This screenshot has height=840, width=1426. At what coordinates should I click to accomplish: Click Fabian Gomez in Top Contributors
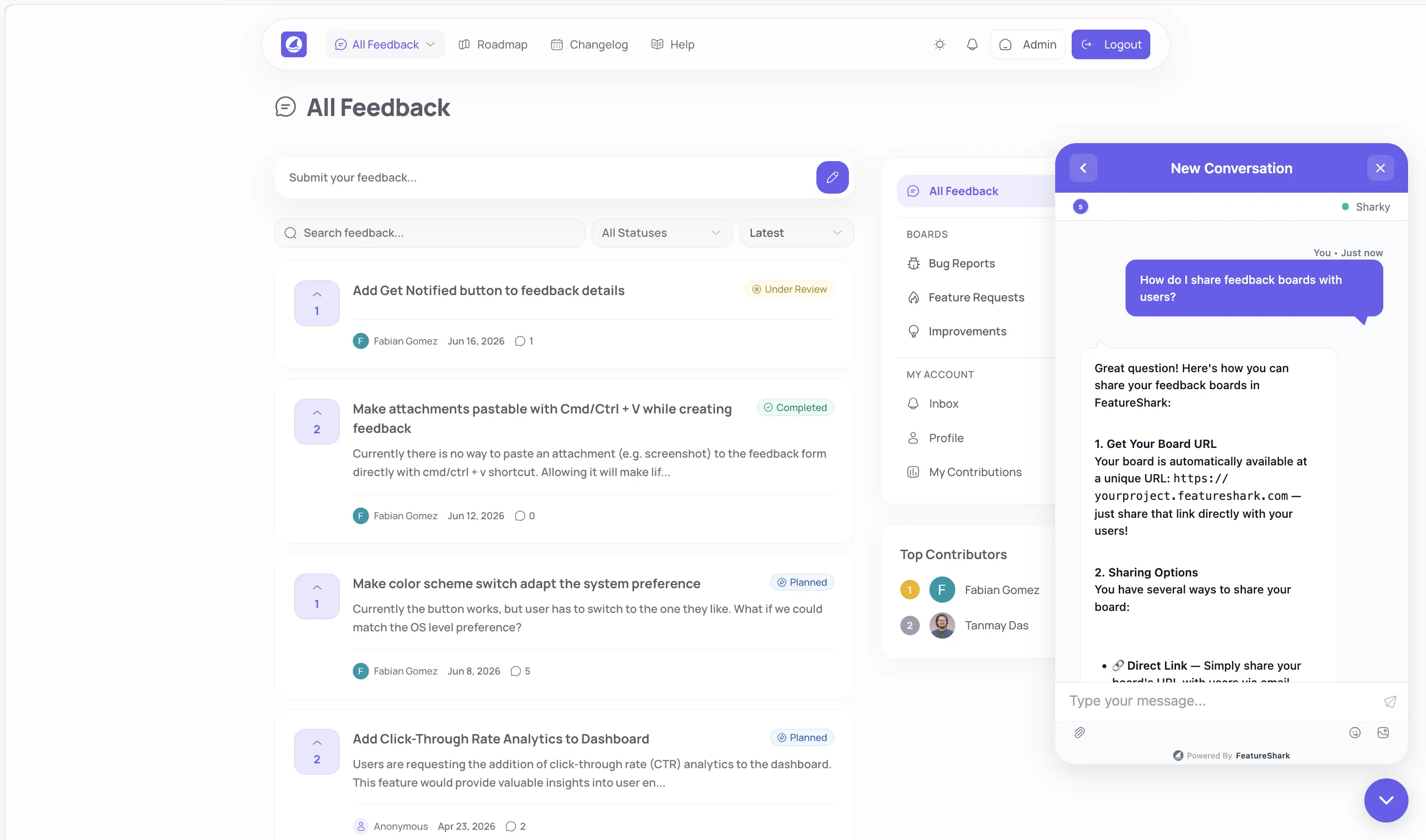coord(1001,590)
